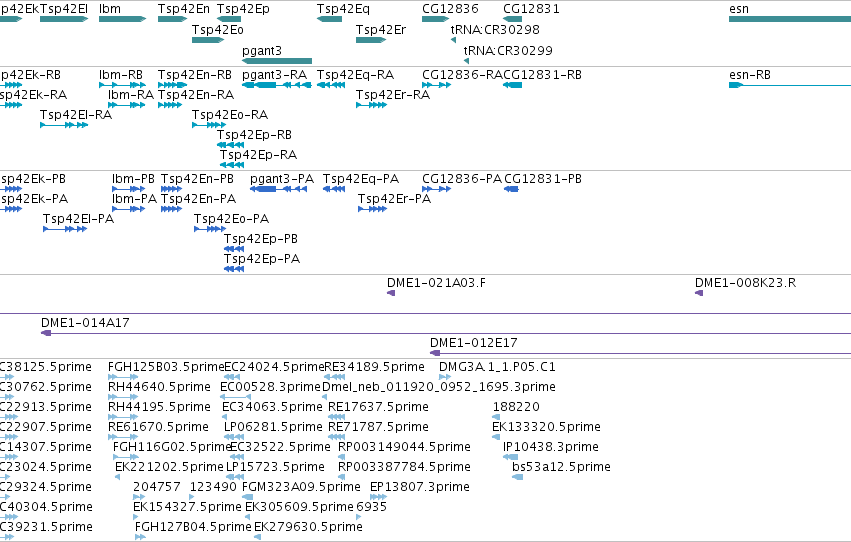
Task: Click the 123490 feature
Action: [x=192, y=497]
